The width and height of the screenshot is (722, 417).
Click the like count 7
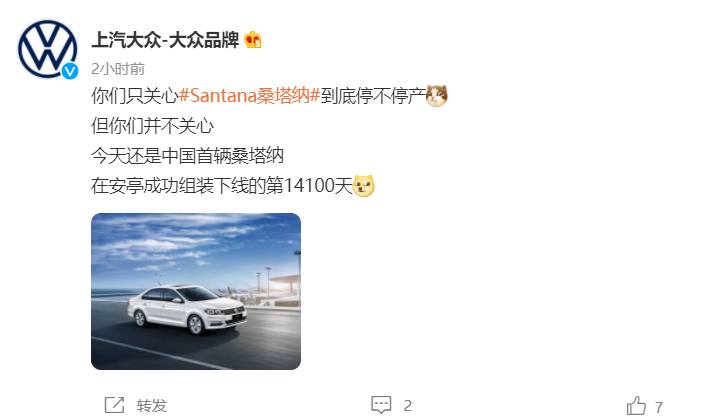coord(659,407)
